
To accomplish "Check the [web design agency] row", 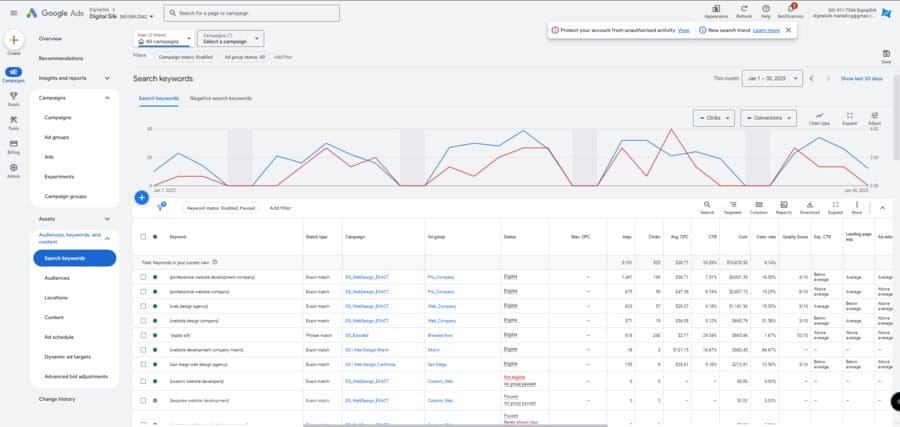I will (143, 306).
